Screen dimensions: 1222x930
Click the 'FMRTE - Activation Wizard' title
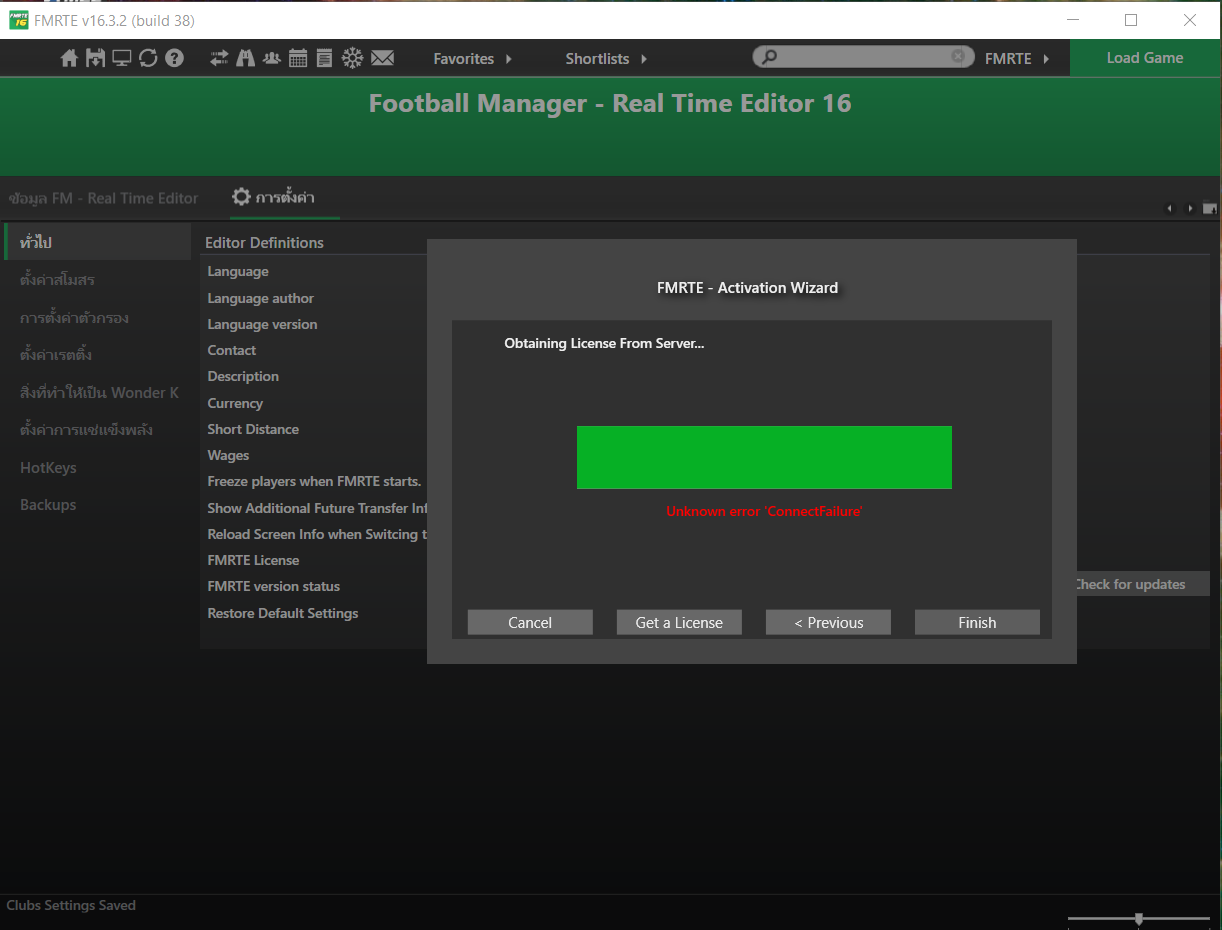click(x=748, y=288)
